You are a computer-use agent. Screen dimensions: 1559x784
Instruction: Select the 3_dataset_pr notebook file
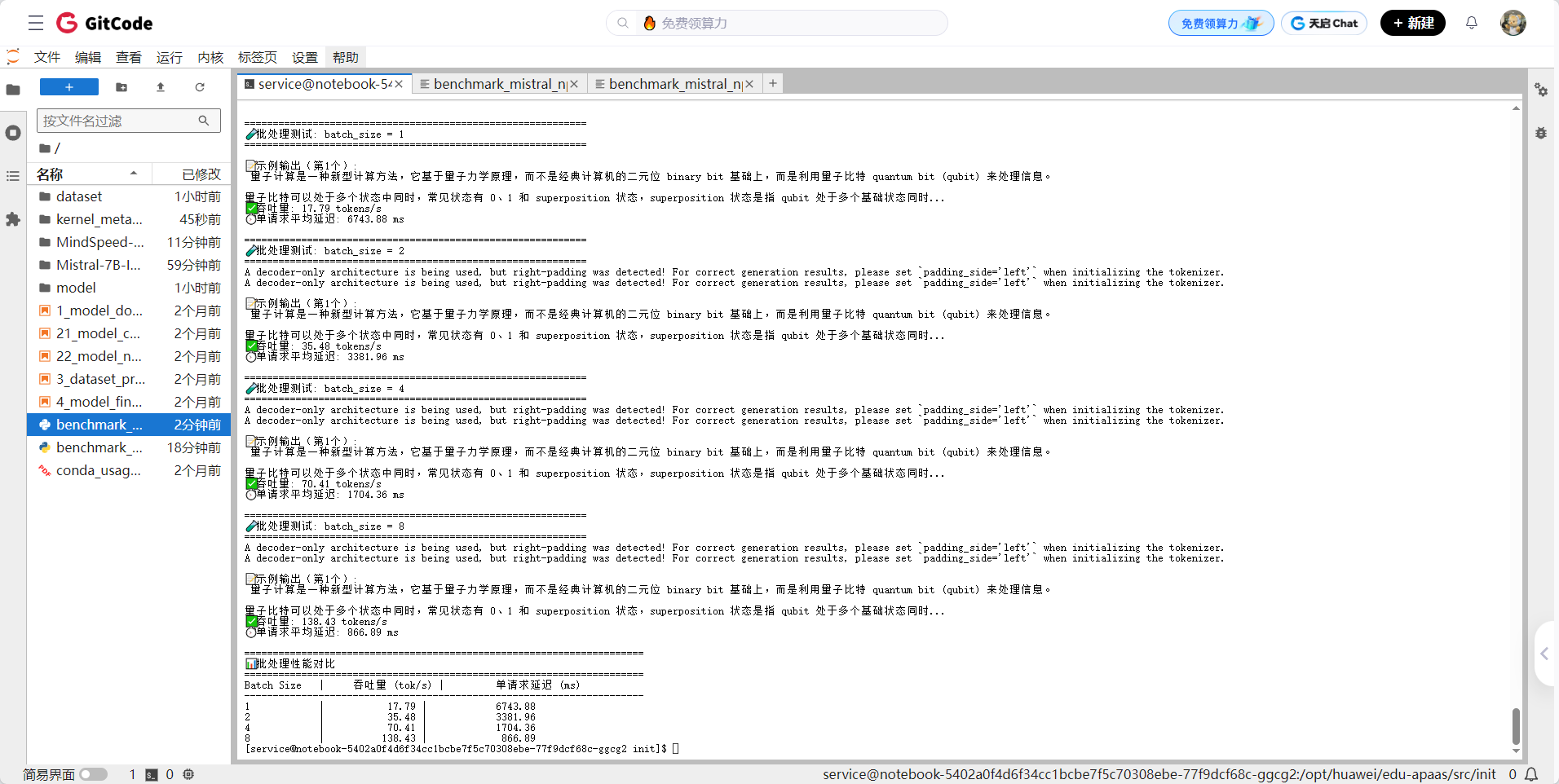pyautogui.click(x=130, y=379)
